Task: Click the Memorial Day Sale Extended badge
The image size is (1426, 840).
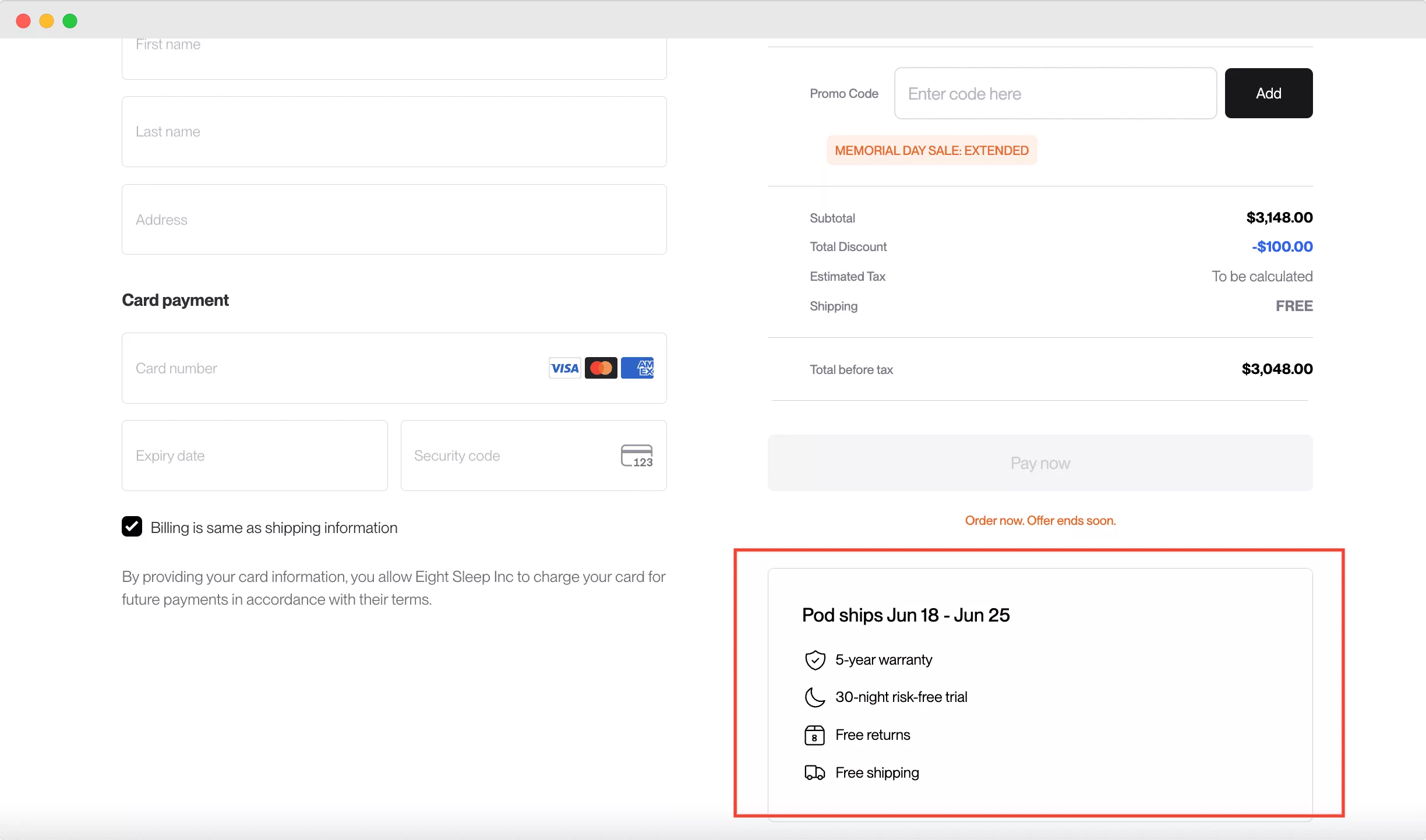Action: tap(932, 150)
